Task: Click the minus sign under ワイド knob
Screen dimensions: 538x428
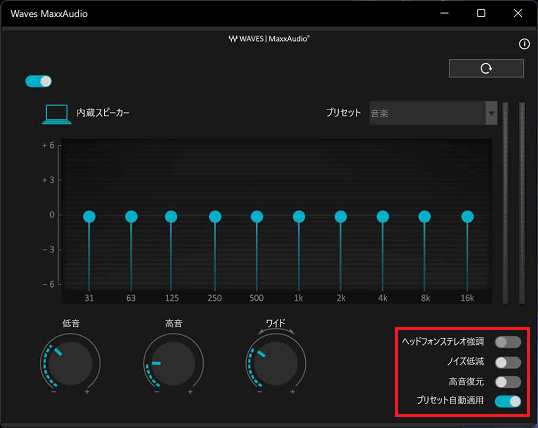Action: (x=260, y=392)
